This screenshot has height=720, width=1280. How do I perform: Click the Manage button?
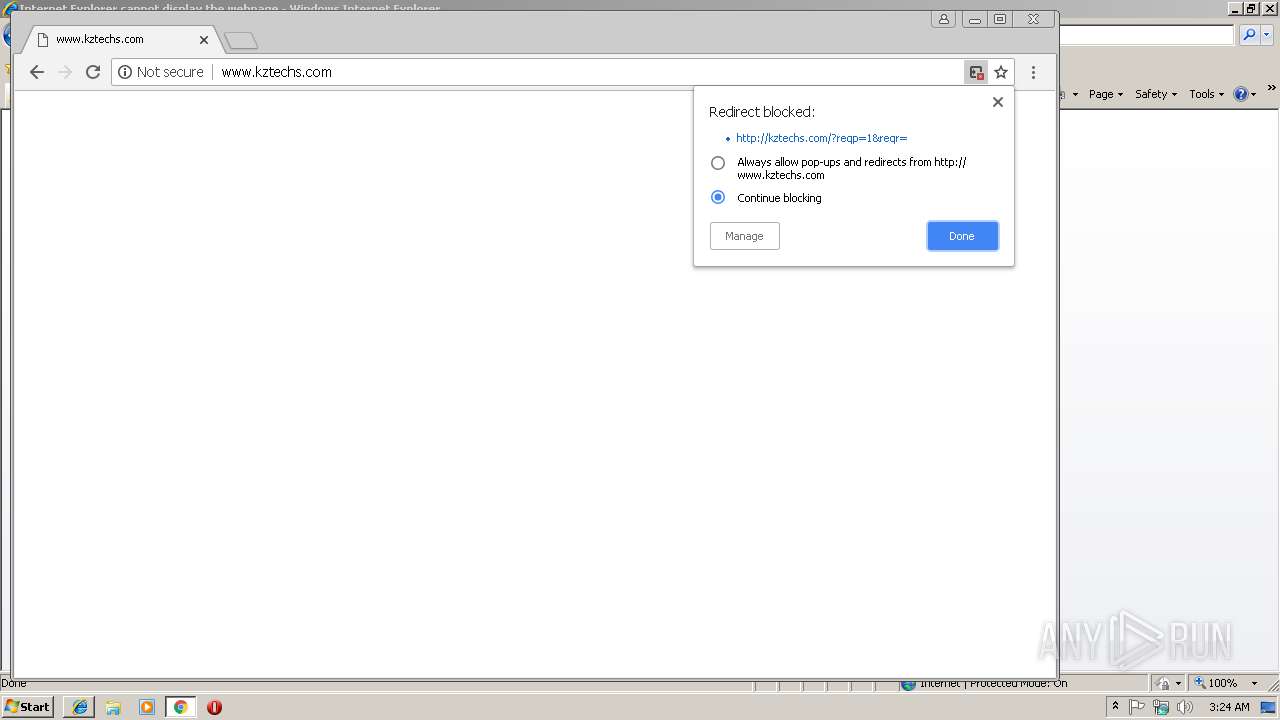744,236
